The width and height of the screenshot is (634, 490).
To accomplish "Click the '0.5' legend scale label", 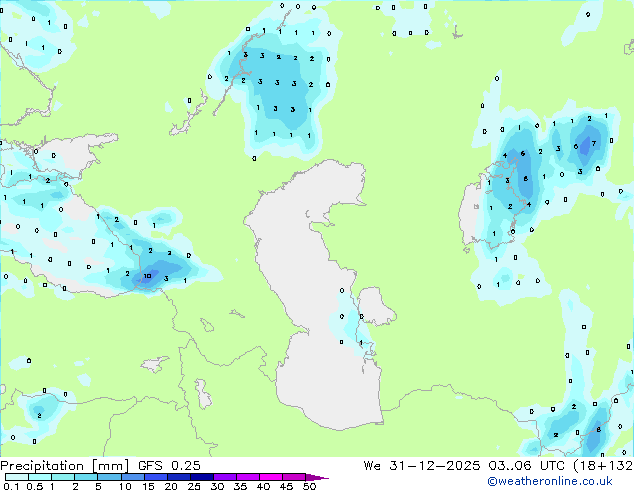I will [x=35, y=486].
